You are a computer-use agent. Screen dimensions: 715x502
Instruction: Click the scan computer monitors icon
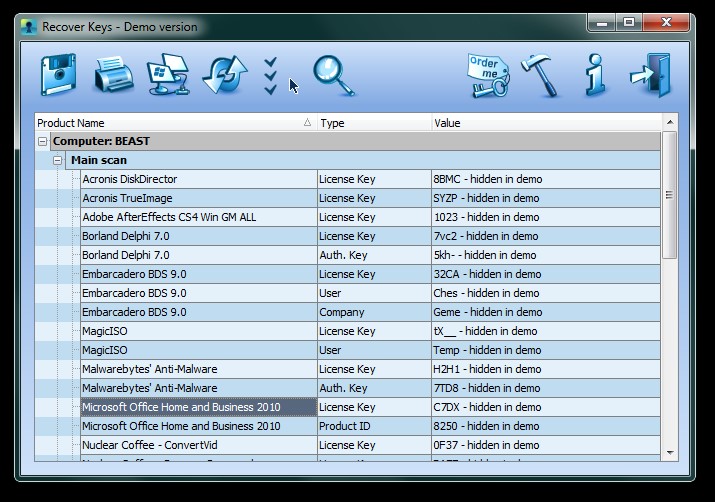pyautogui.click(x=167, y=75)
